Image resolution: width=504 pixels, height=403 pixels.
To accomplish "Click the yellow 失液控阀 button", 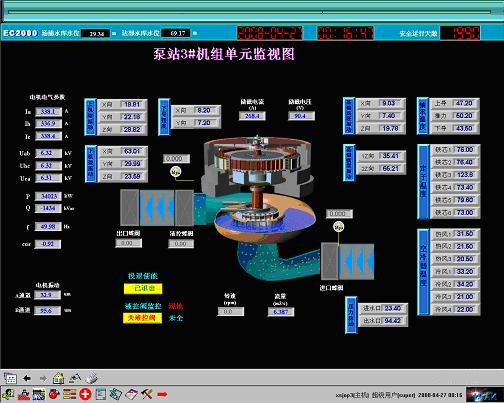I will click(142, 318).
